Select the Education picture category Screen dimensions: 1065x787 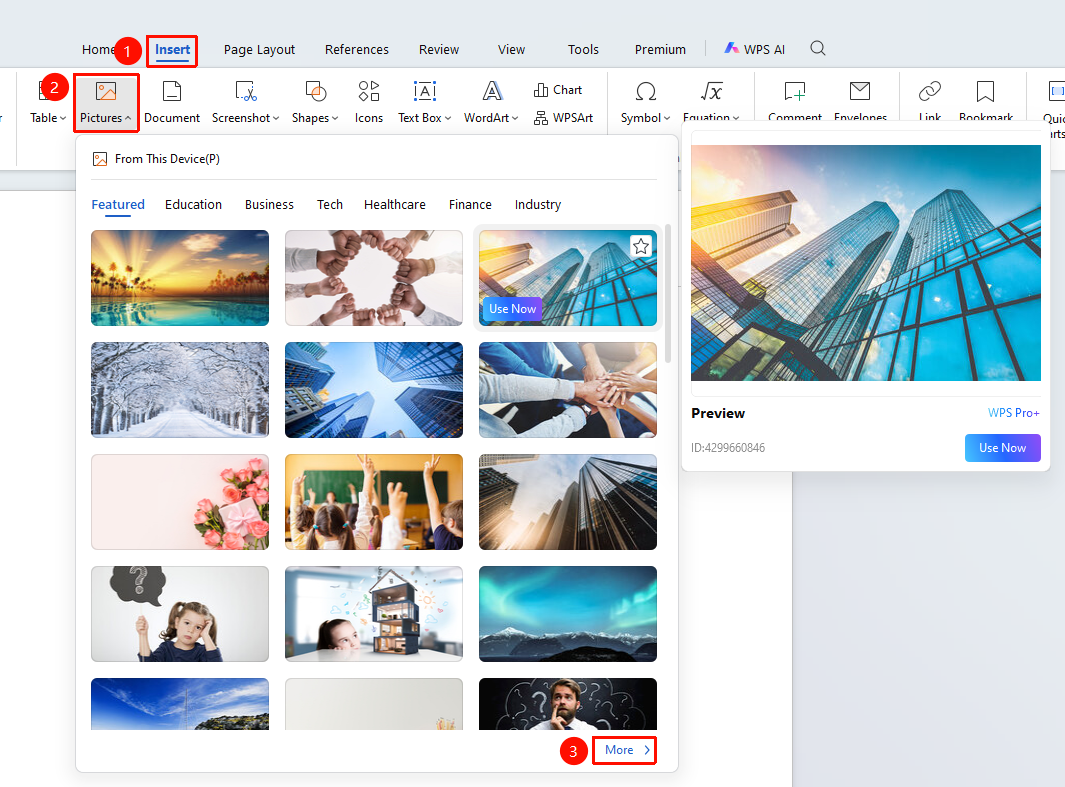[194, 204]
